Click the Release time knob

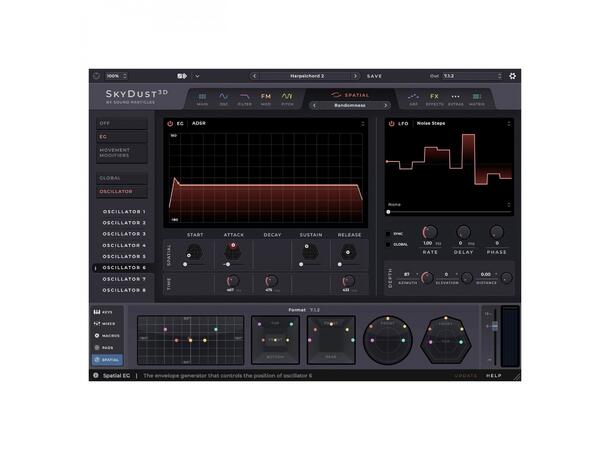pyautogui.click(x=348, y=280)
